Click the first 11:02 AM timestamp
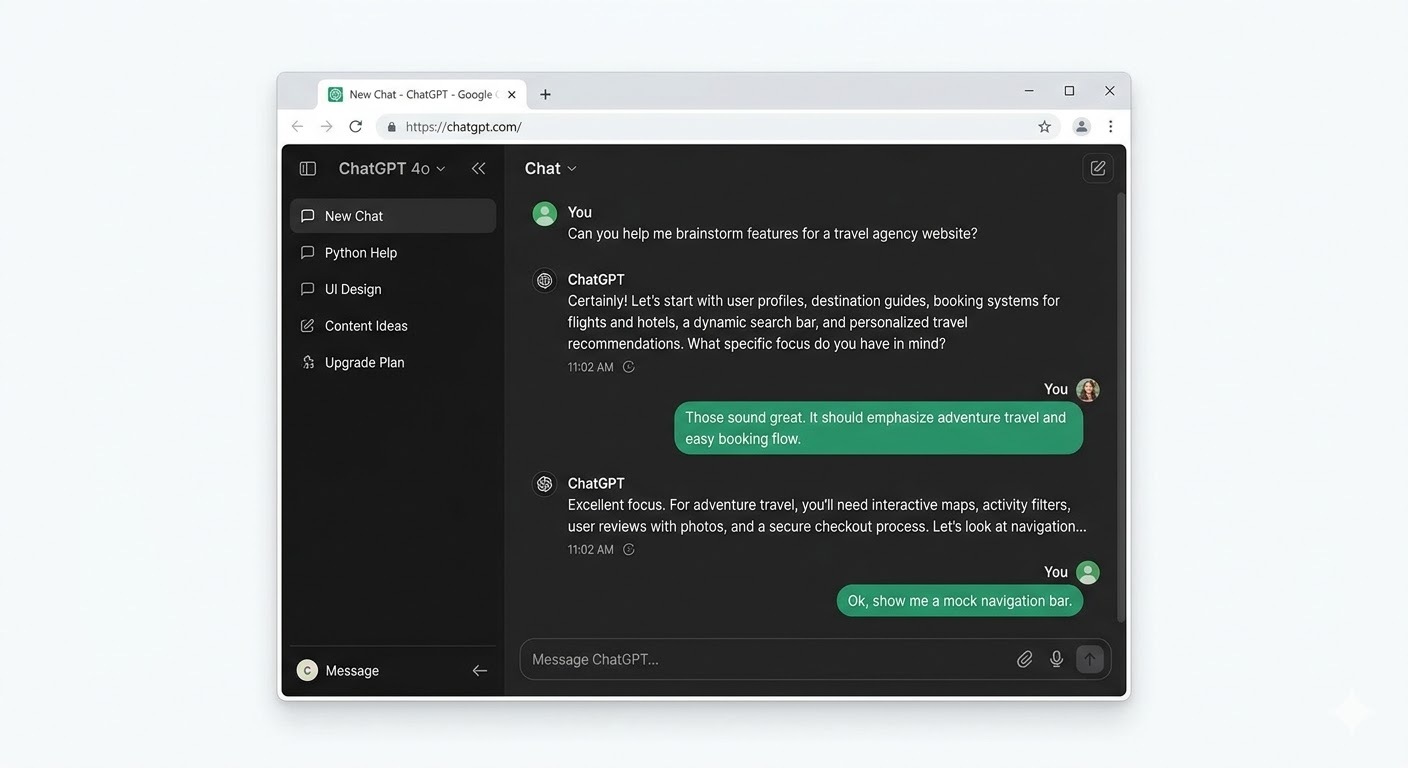 591,367
